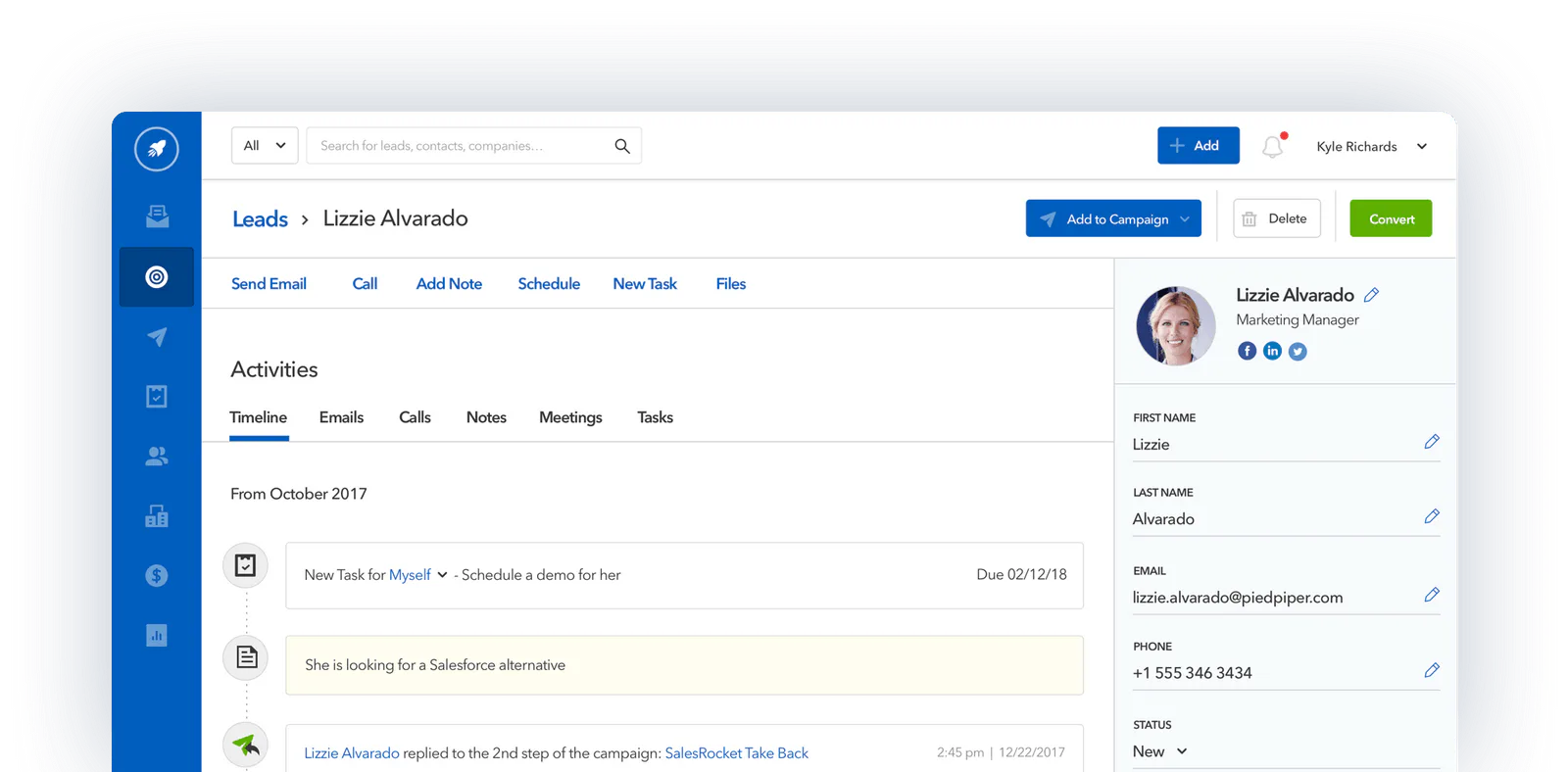
Task: Edit Phone field pencil icon
Action: [1432, 670]
